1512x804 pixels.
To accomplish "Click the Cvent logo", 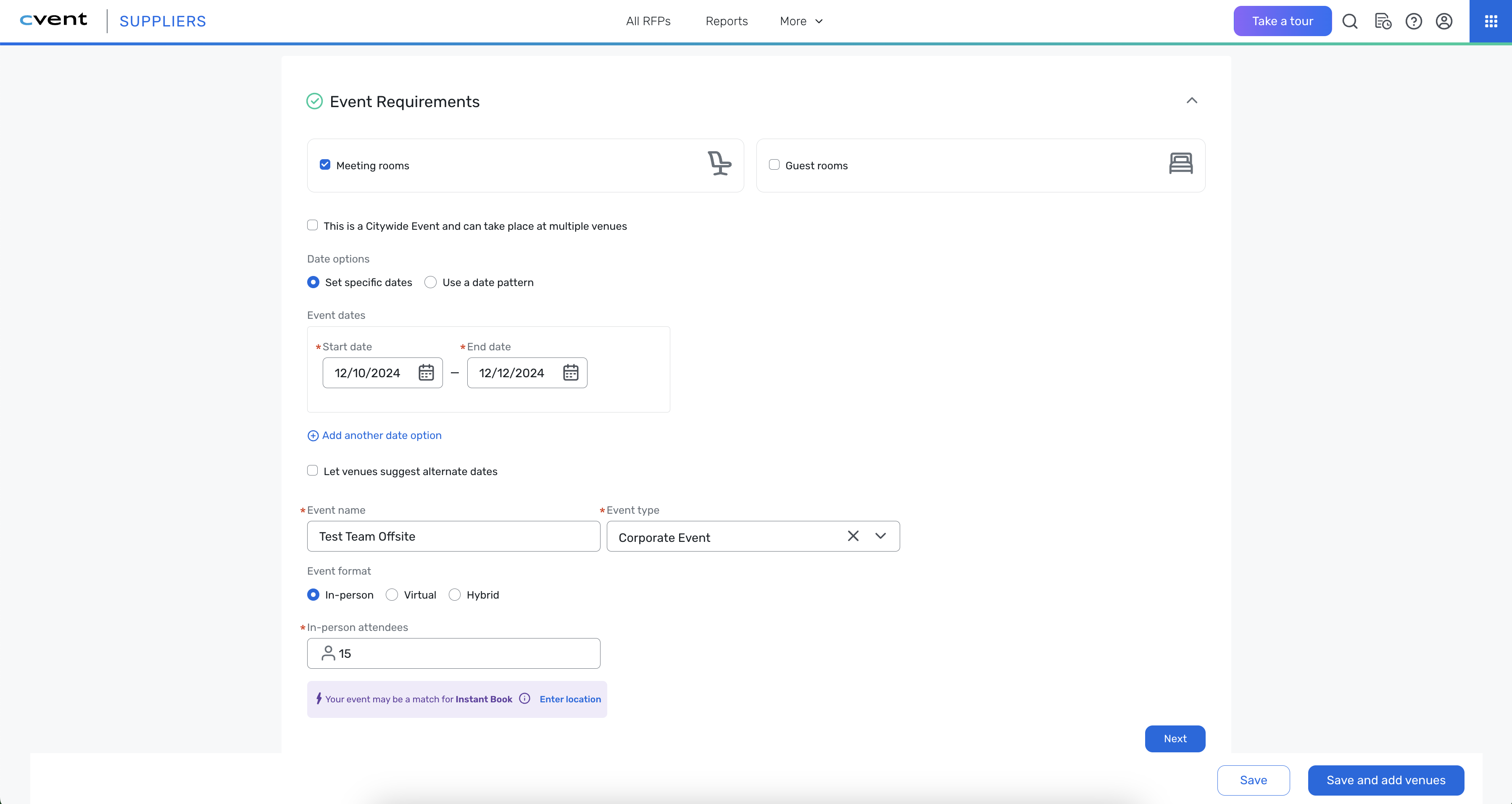I will point(53,20).
